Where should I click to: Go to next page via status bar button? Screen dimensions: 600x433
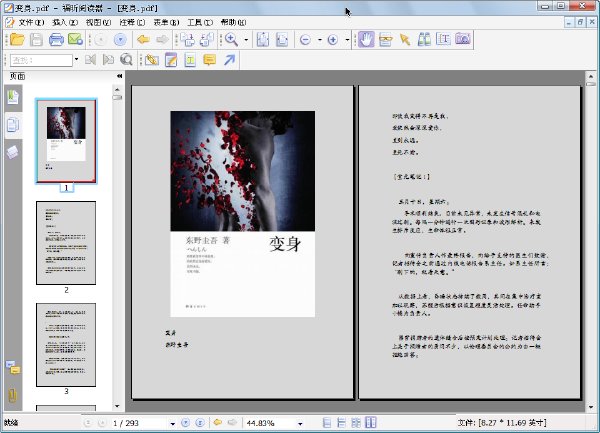[185, 423]
